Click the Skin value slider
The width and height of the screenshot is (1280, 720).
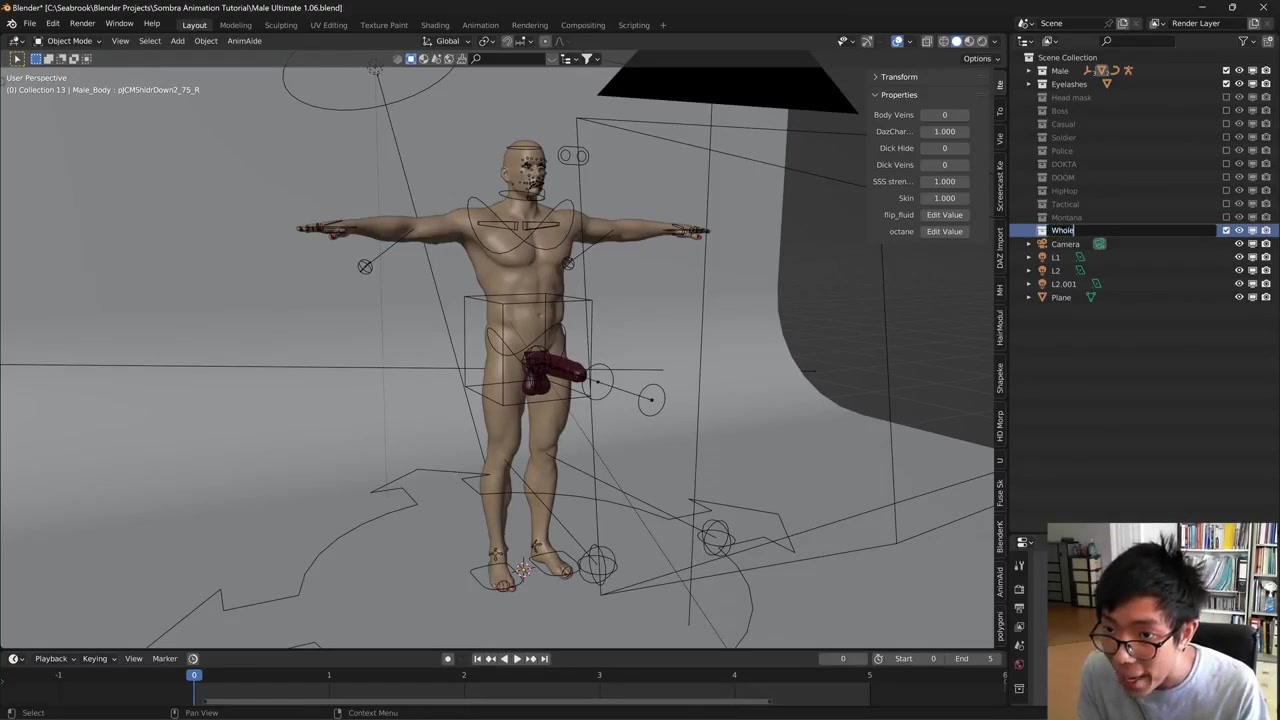pos(944,198)
